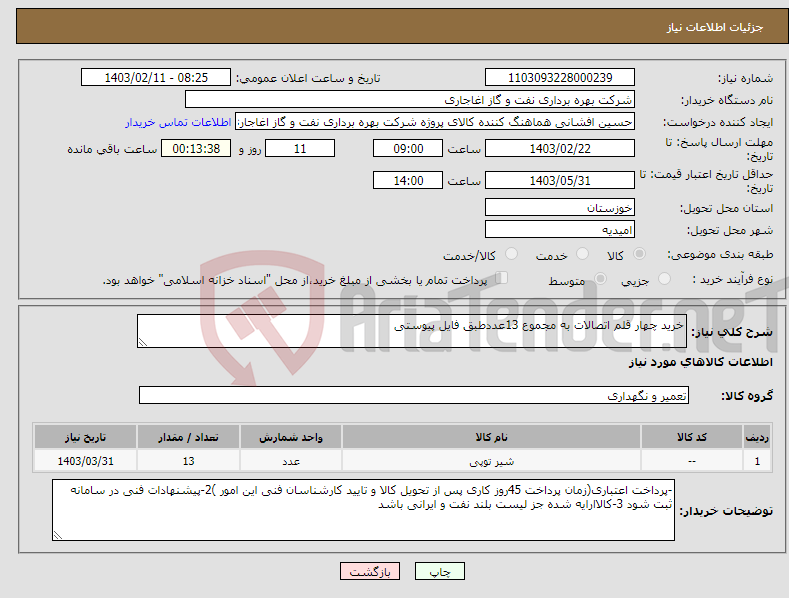The height and width of the screenshot is (598, 789).
Task: Click the بازگشت back button
Action: [x=370, y=571]
